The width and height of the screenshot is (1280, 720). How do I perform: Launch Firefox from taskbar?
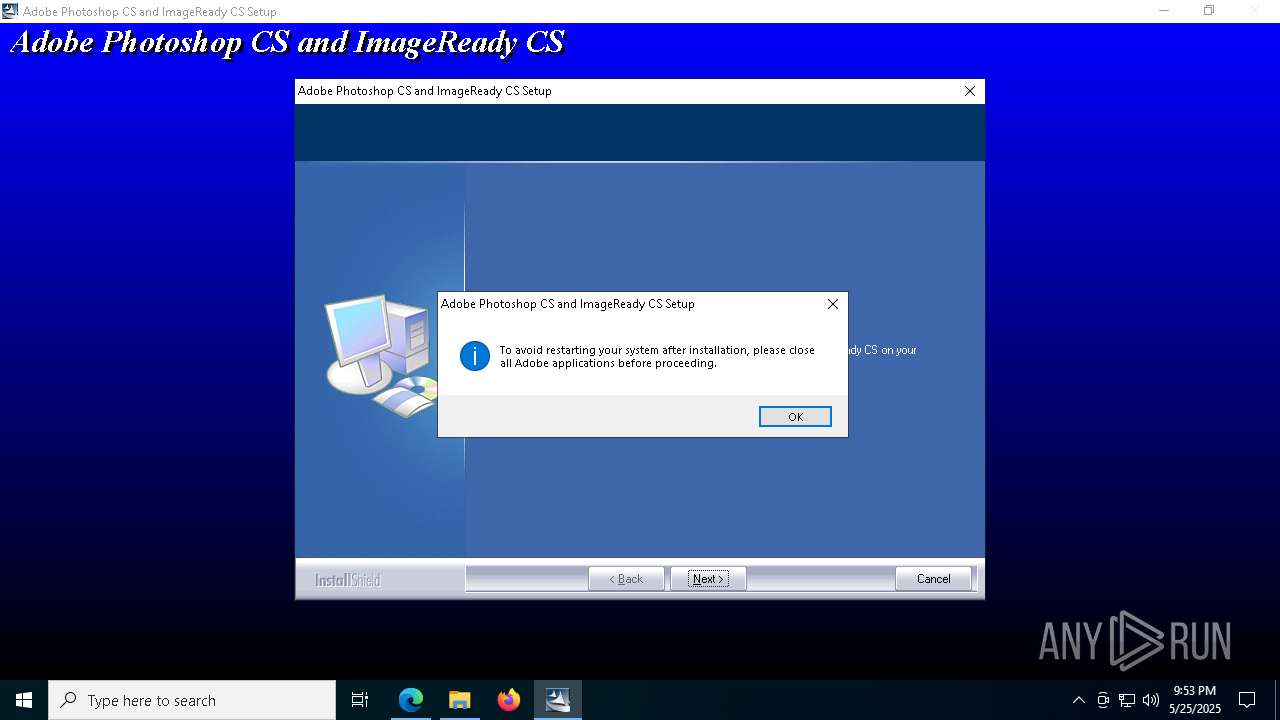[509, 700]
